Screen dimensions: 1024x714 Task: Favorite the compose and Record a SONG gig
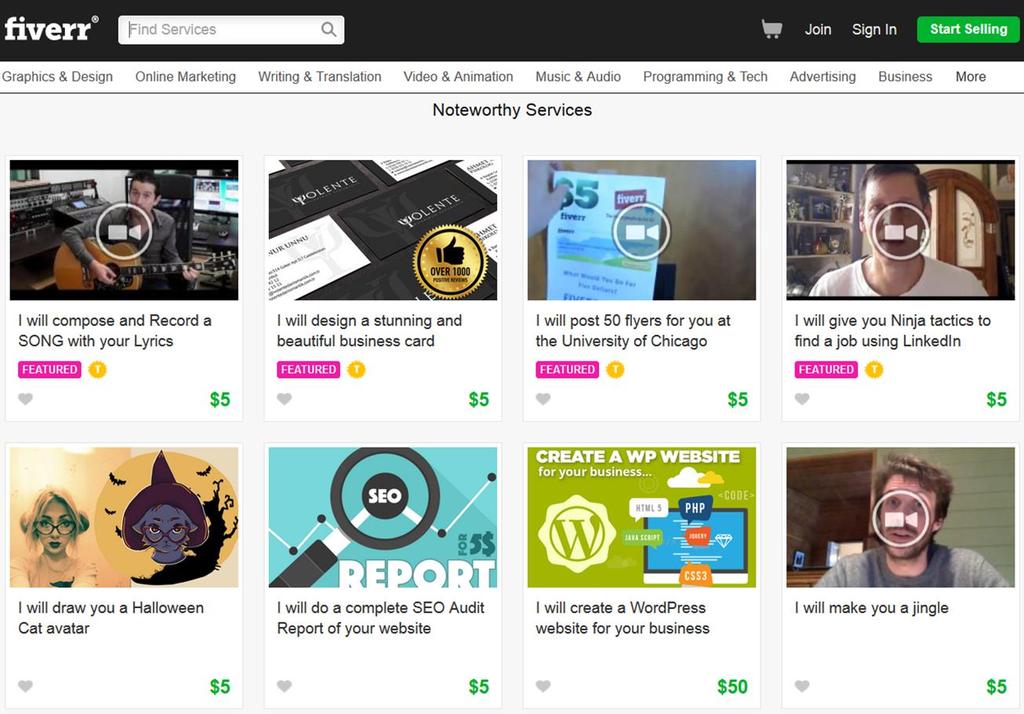25,398
